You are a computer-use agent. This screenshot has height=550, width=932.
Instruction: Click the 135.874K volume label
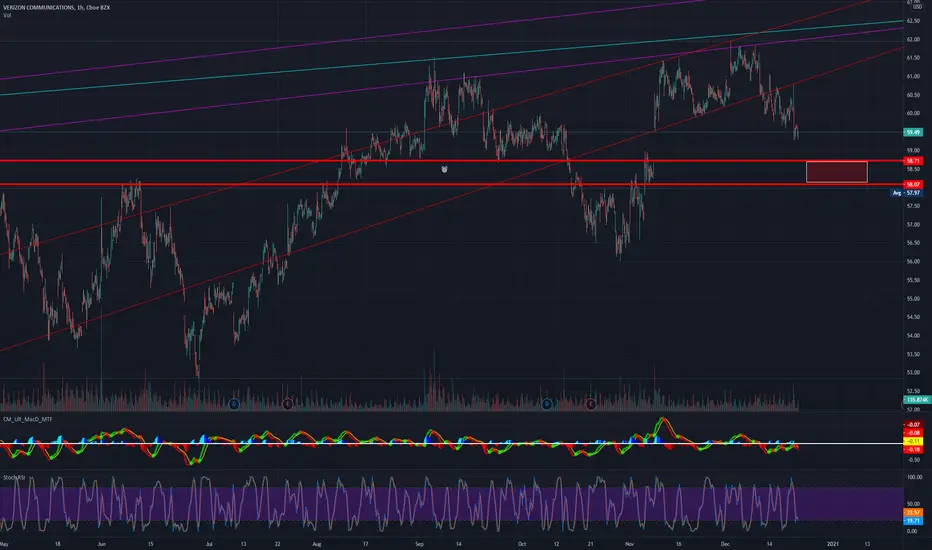[x=917, y=400]
